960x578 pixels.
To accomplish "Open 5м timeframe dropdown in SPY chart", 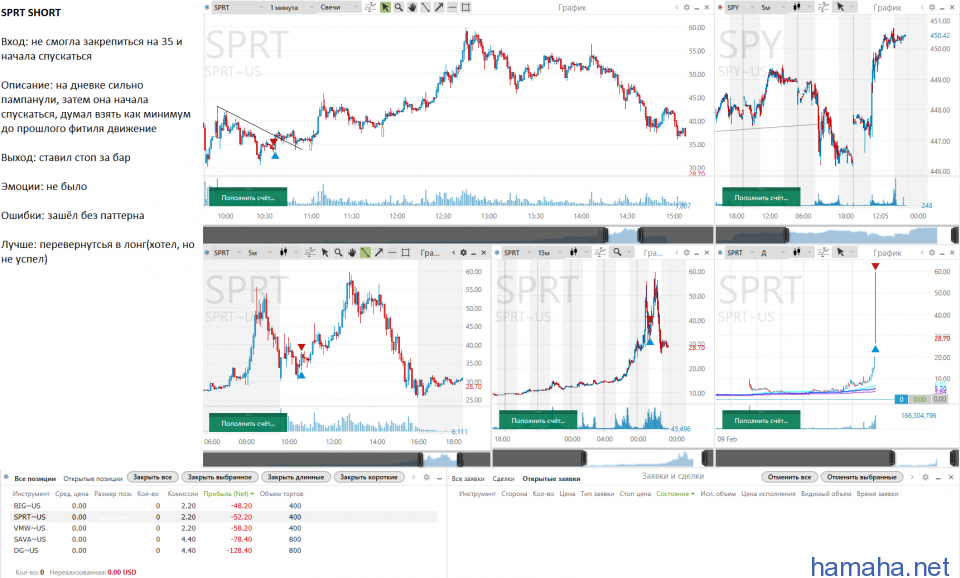I will (773, 7).
